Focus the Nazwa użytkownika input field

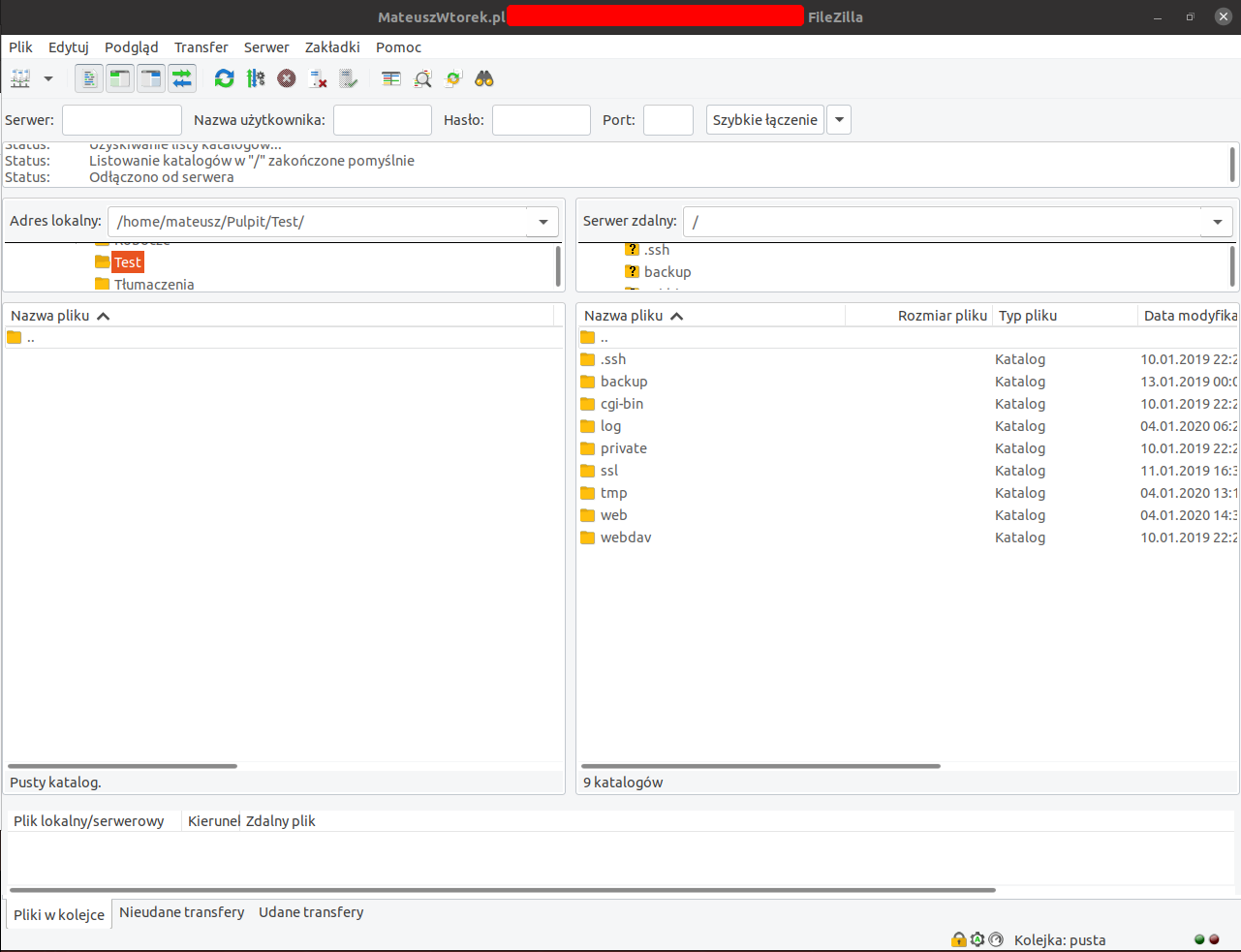coord(383,120)
